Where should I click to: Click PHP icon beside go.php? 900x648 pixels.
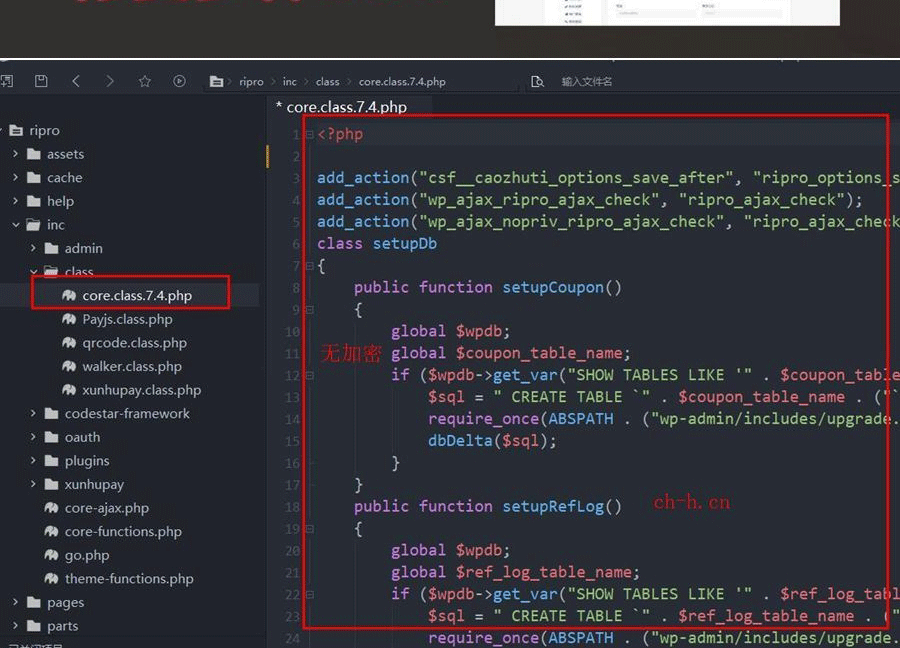[51, 555]
